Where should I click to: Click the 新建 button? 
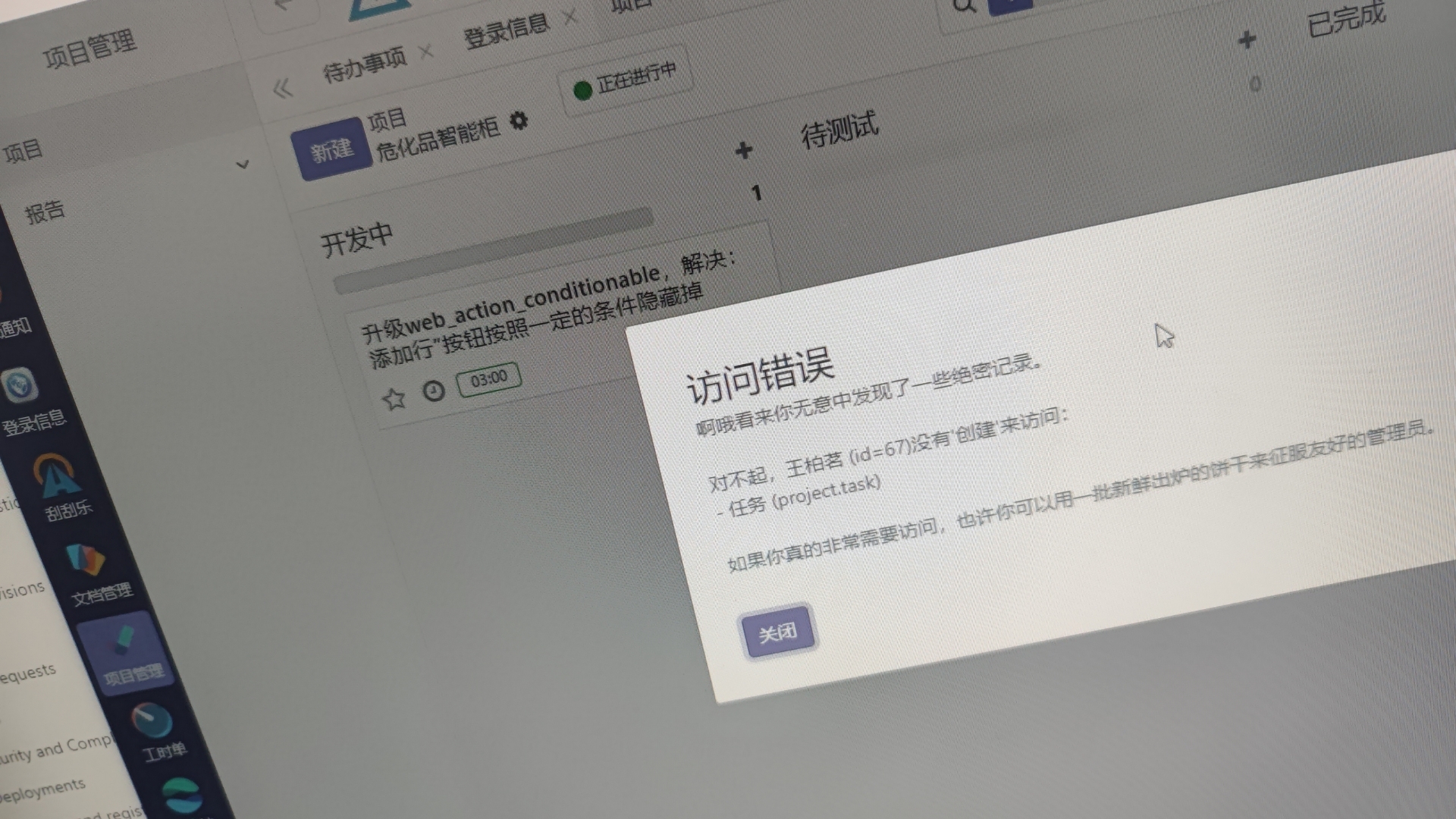click(332, 149)
